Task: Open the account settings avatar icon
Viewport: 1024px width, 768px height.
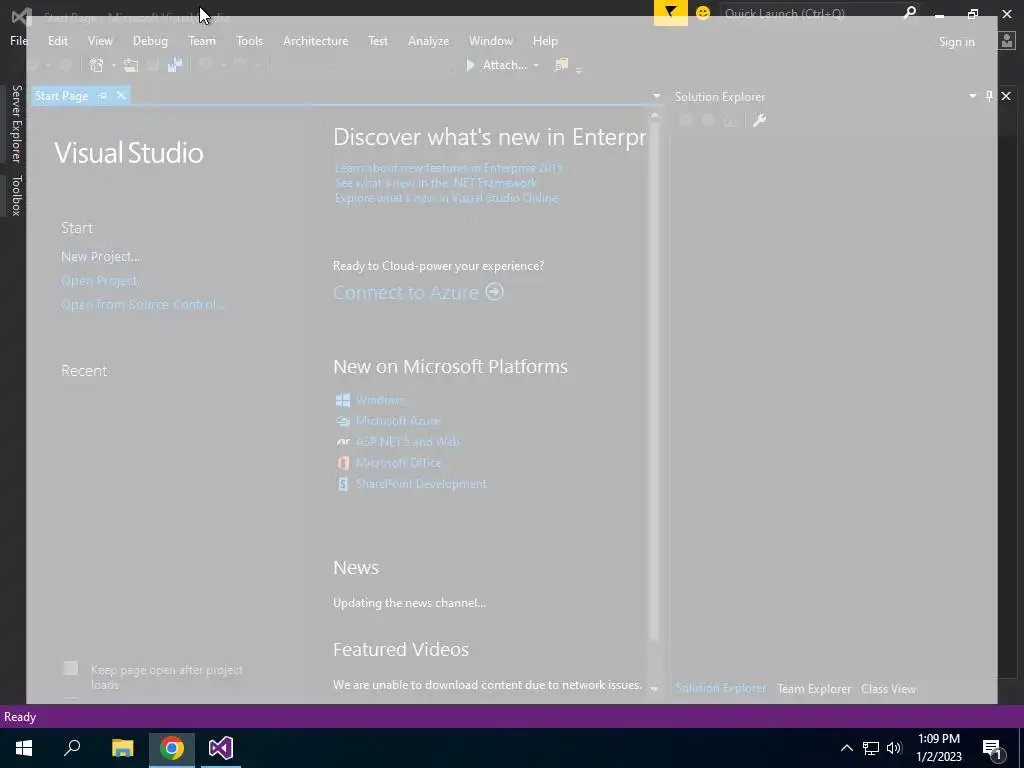Action: (1007, 41)
